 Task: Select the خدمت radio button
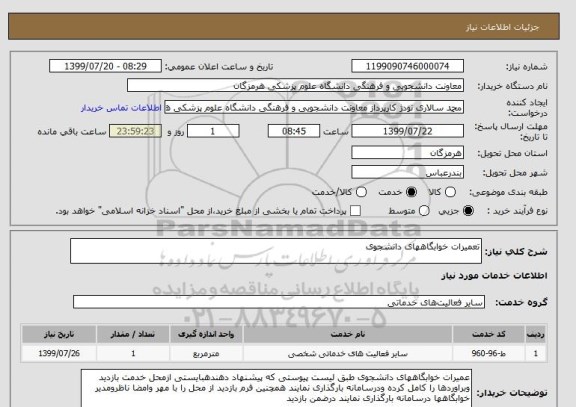411,192
